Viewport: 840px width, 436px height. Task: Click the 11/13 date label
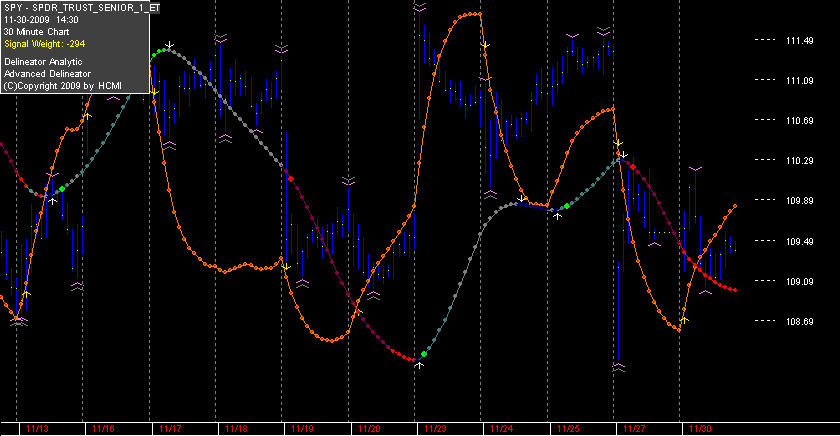[x=37, y=429]
